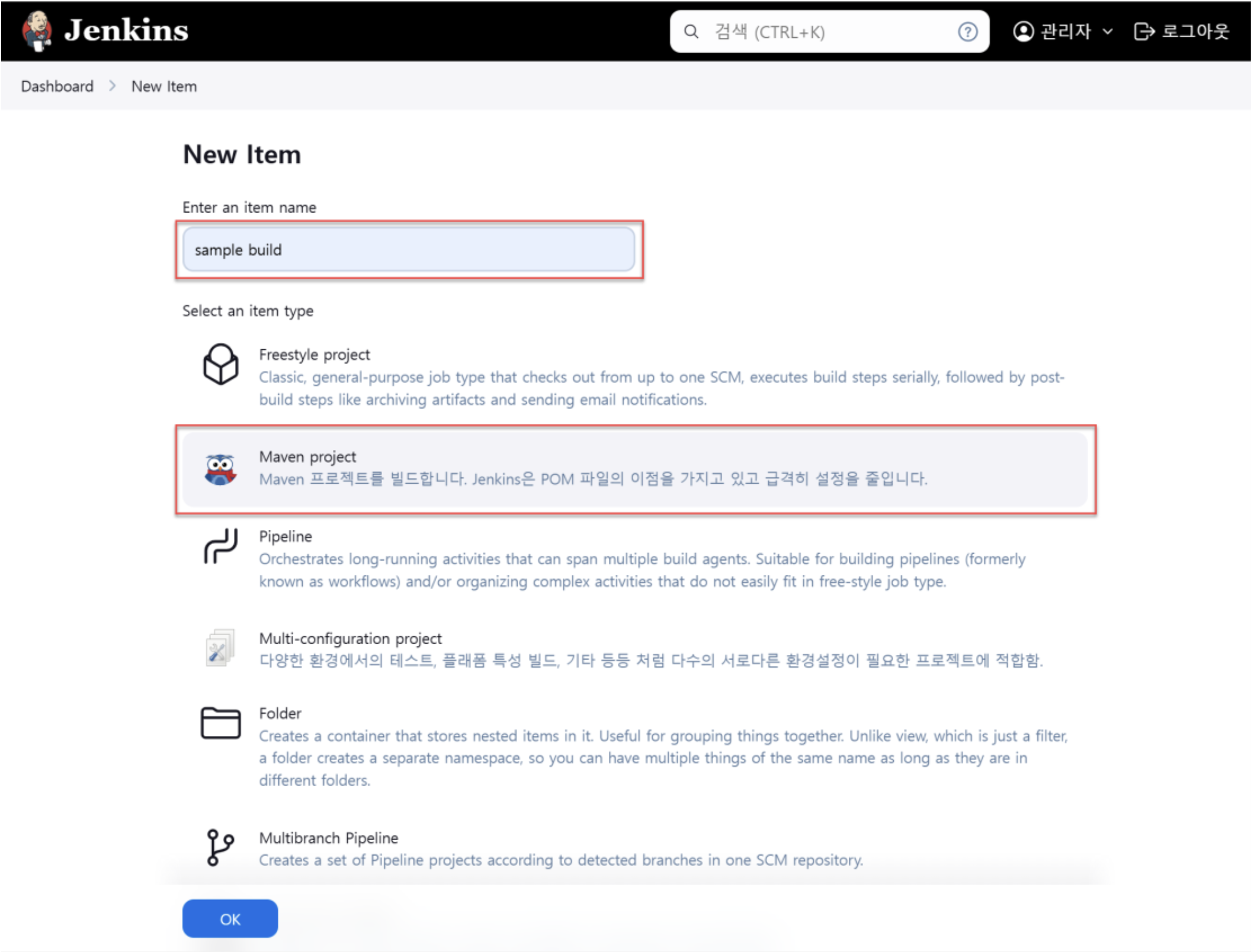Image resolution: width=1251 pixels, height=952 pixels.
Task: Click the search magnifier icon
Action: click(691, 32)
